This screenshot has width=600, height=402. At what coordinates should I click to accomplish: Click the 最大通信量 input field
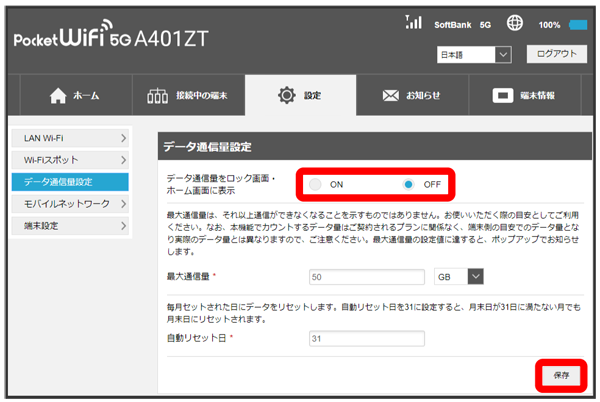pyautogui.click(x=367, y=276)
